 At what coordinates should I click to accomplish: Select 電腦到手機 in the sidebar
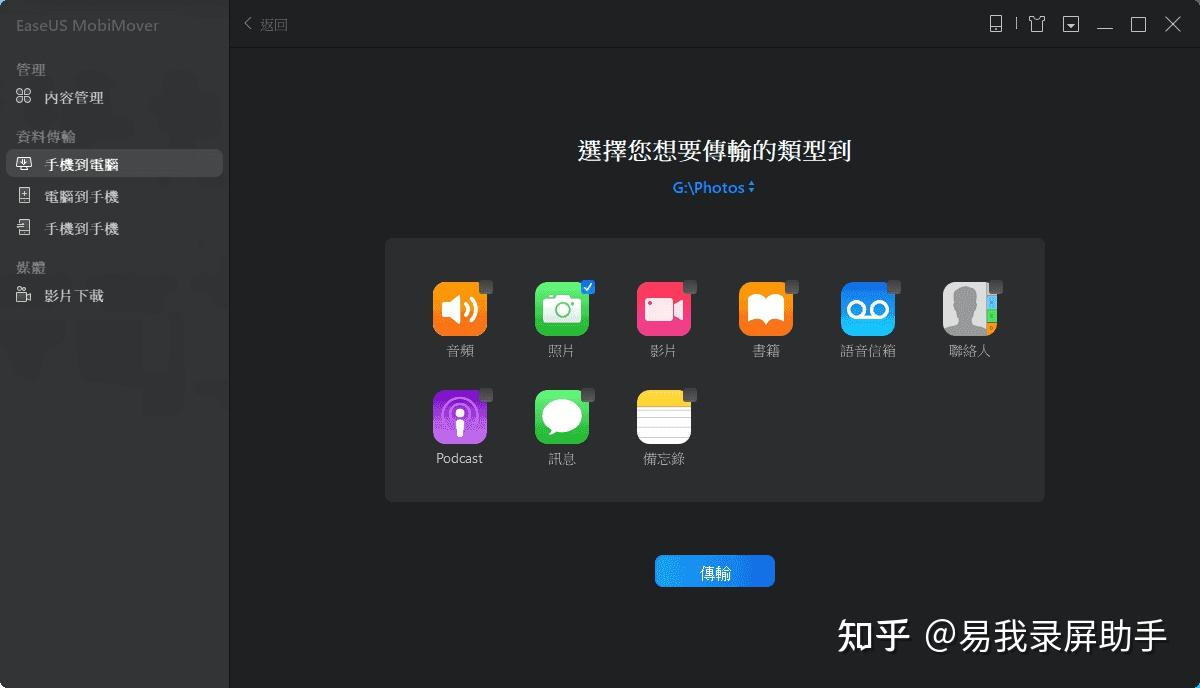pos(114,197)
